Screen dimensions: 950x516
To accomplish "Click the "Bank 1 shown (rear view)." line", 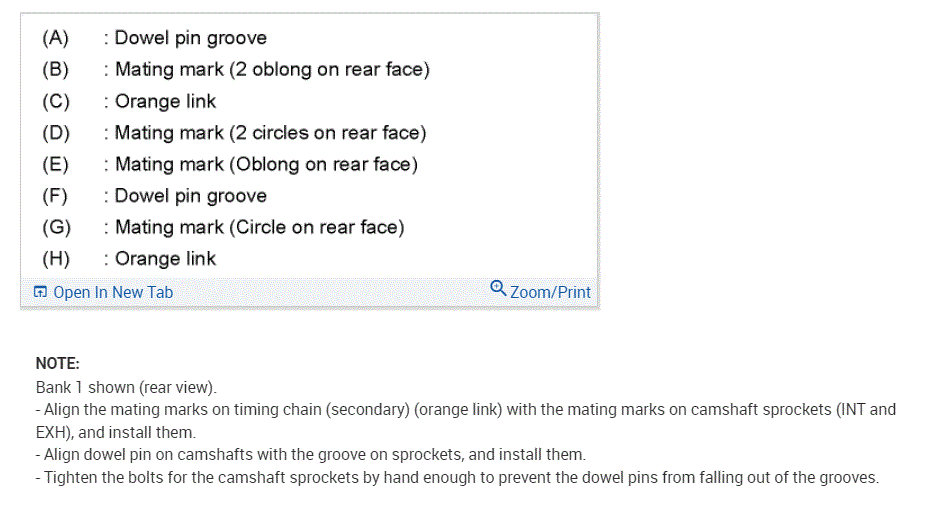I will 126,387.
